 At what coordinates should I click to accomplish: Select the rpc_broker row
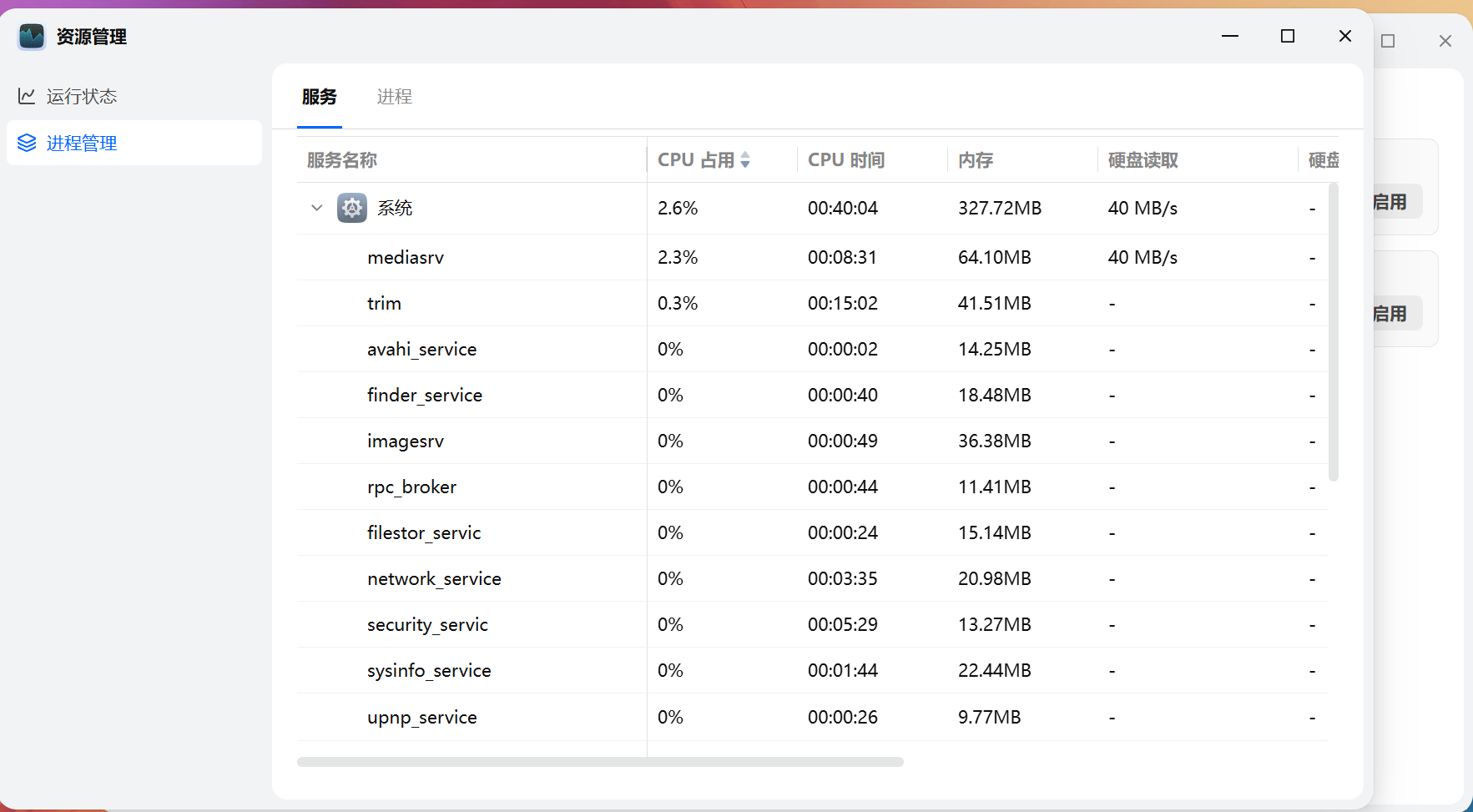click(x=813, y=487)
